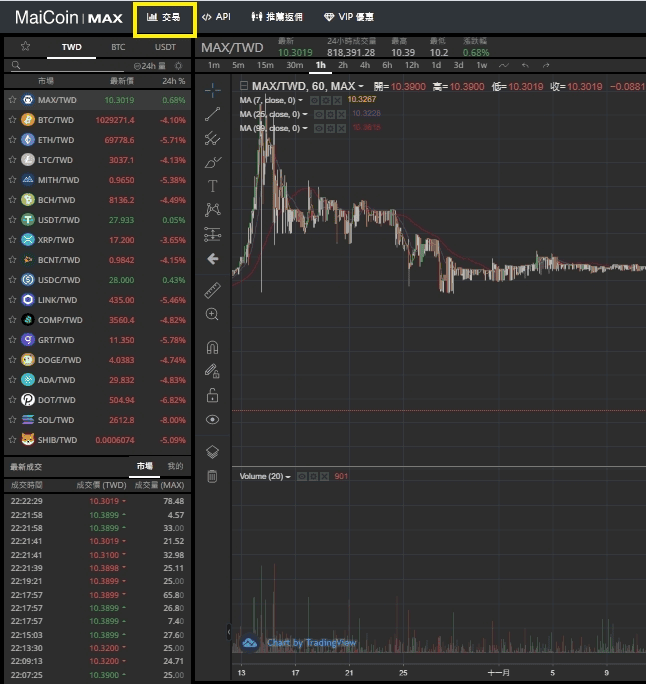The width and height of the screenshot is (646, 684).
Task: Select the Text annotation tool
Action: 212,186
